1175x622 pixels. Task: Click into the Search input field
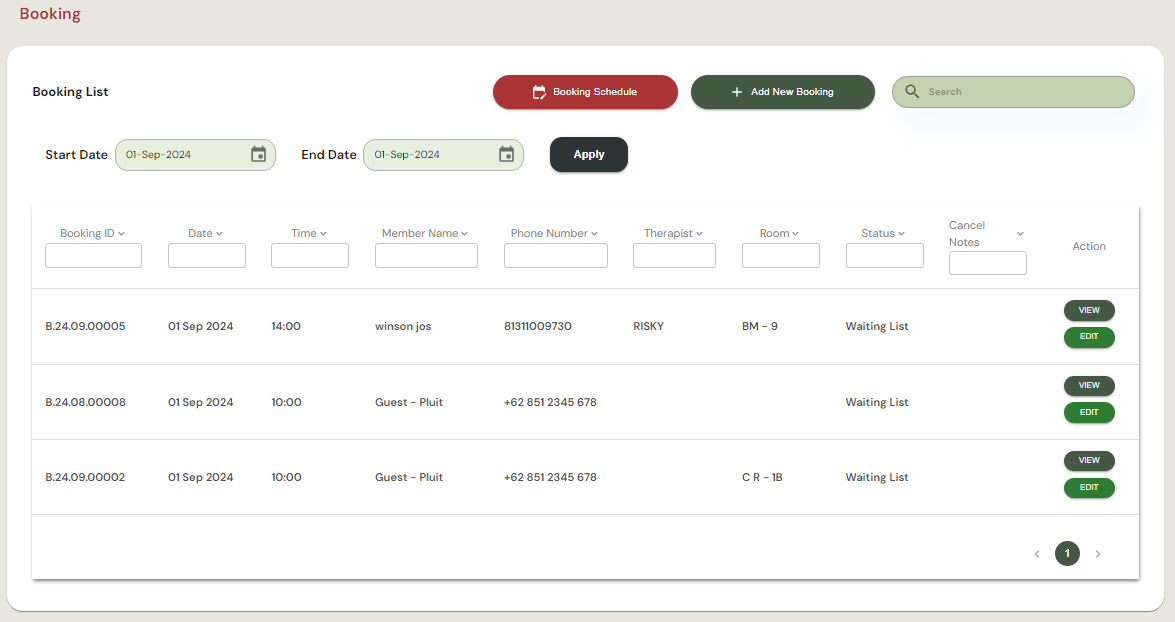(x=1025, y=92)
